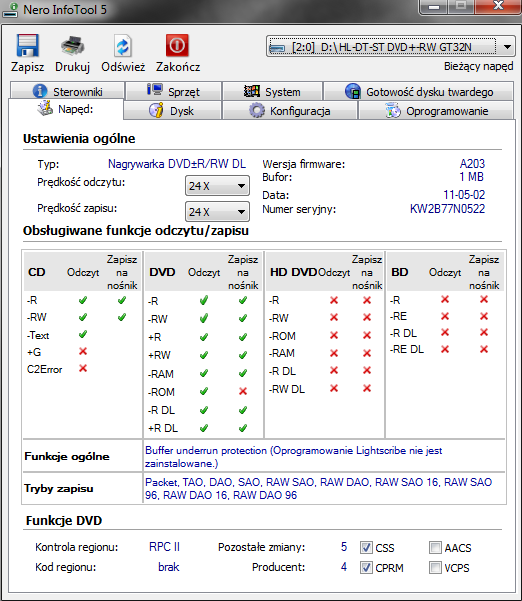Click the Zapisz button label
Image resolution: width=522 pixels, height=601 pixels.
point(27,67)
